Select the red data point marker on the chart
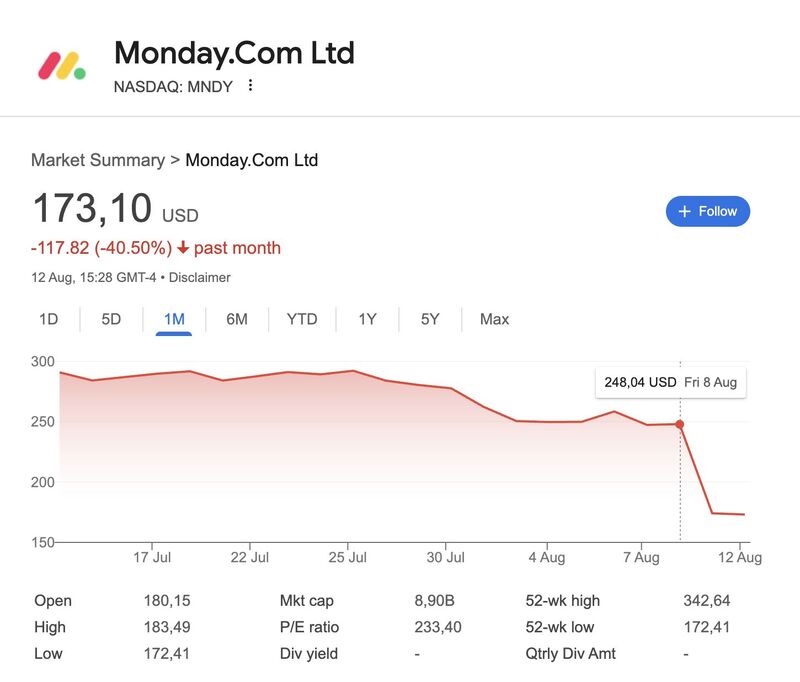Screen dimensions: 800x682 pyautogui.click(x=679, y=424)
